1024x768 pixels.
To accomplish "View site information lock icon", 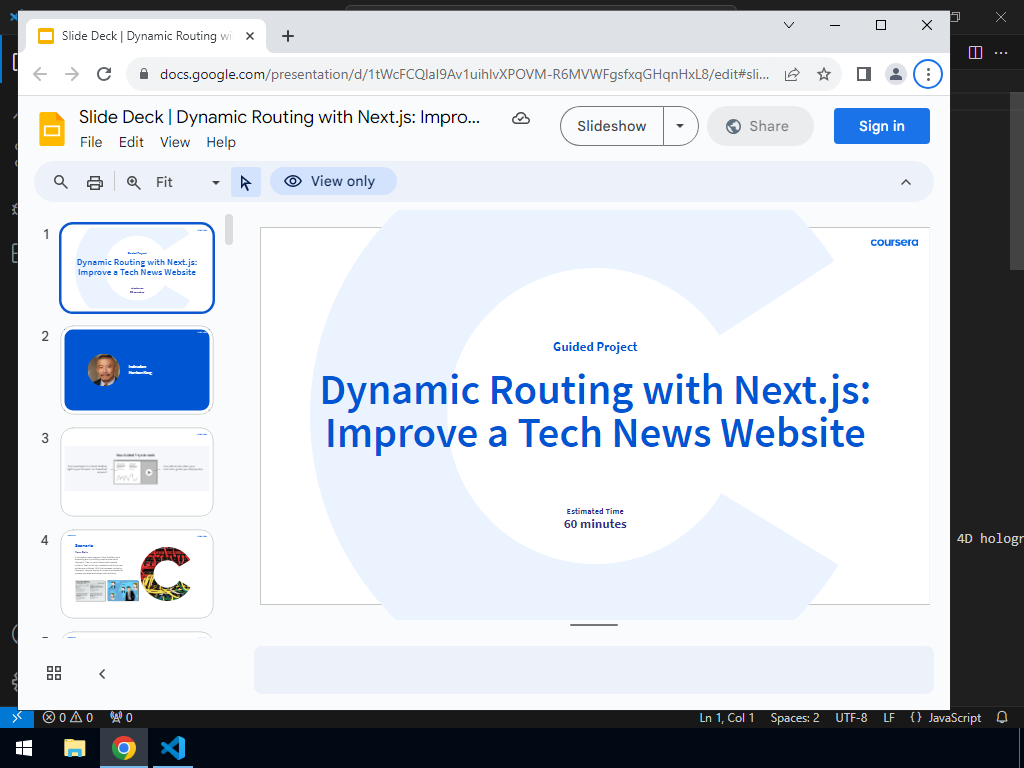I will point(144,74).
